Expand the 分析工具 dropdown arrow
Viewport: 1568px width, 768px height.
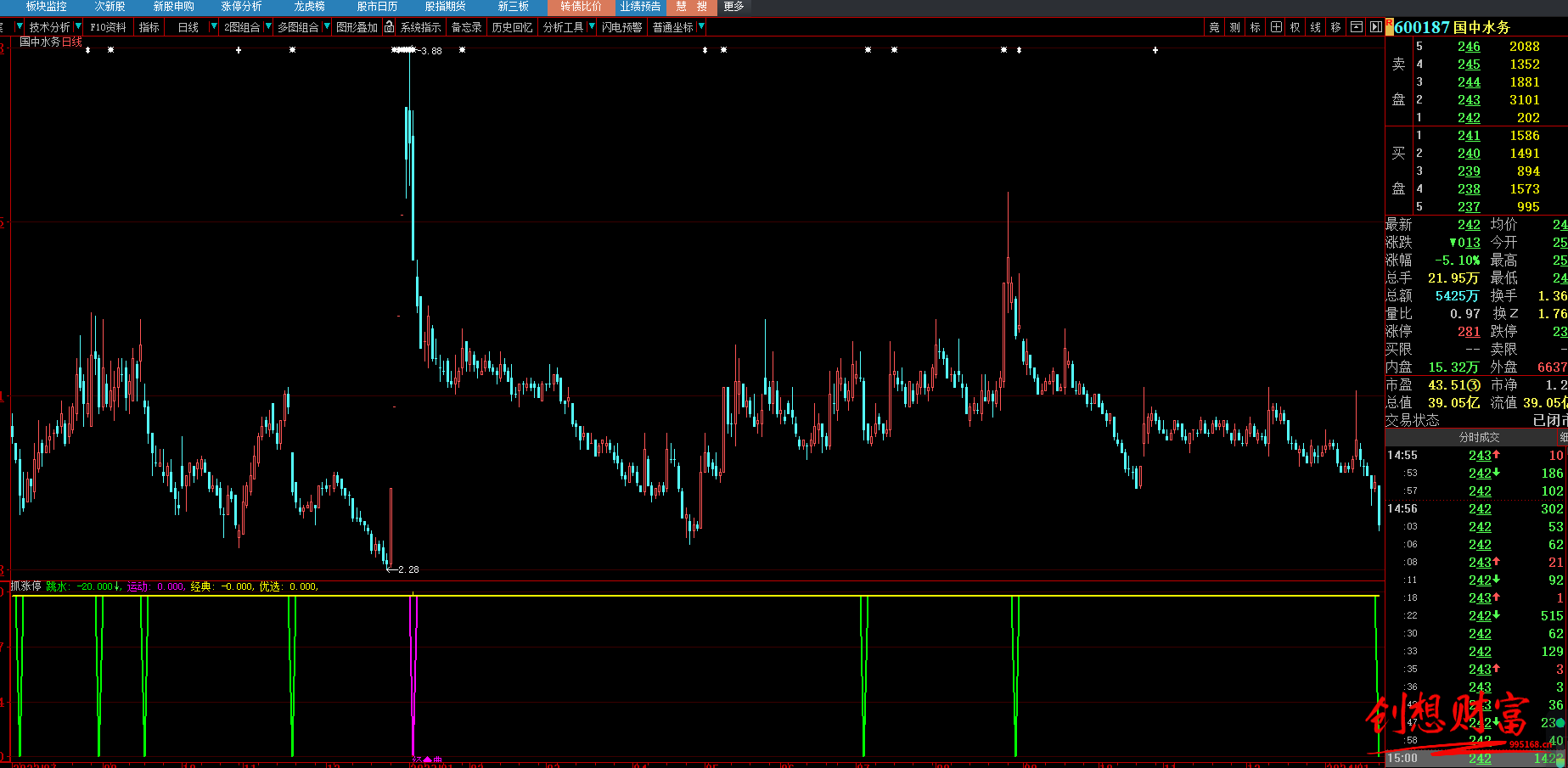[592, 27]
